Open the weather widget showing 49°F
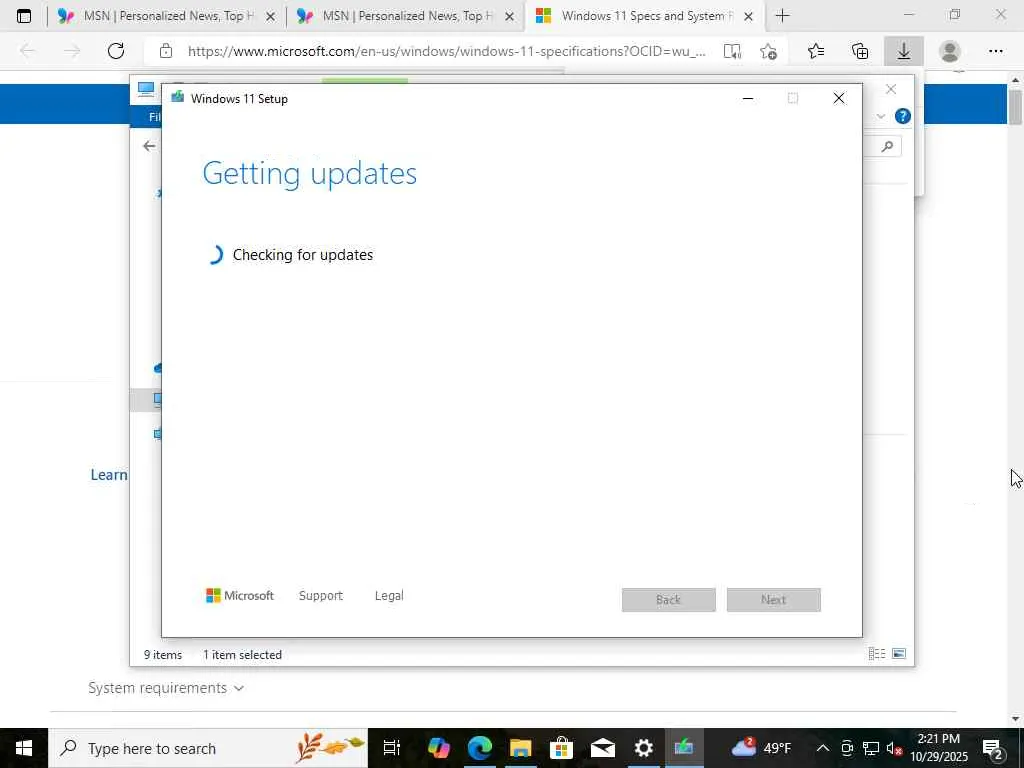 coord(761,748)
